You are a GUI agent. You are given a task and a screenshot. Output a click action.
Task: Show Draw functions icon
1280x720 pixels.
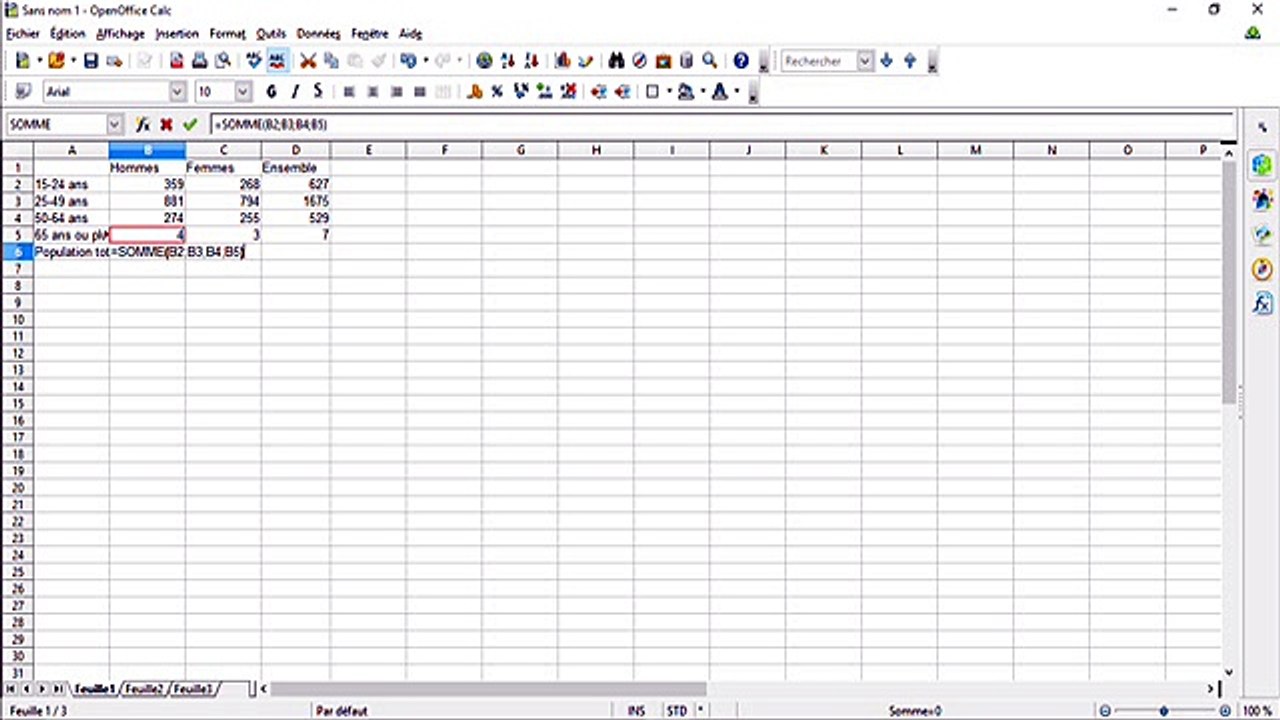tap(586, 61)
